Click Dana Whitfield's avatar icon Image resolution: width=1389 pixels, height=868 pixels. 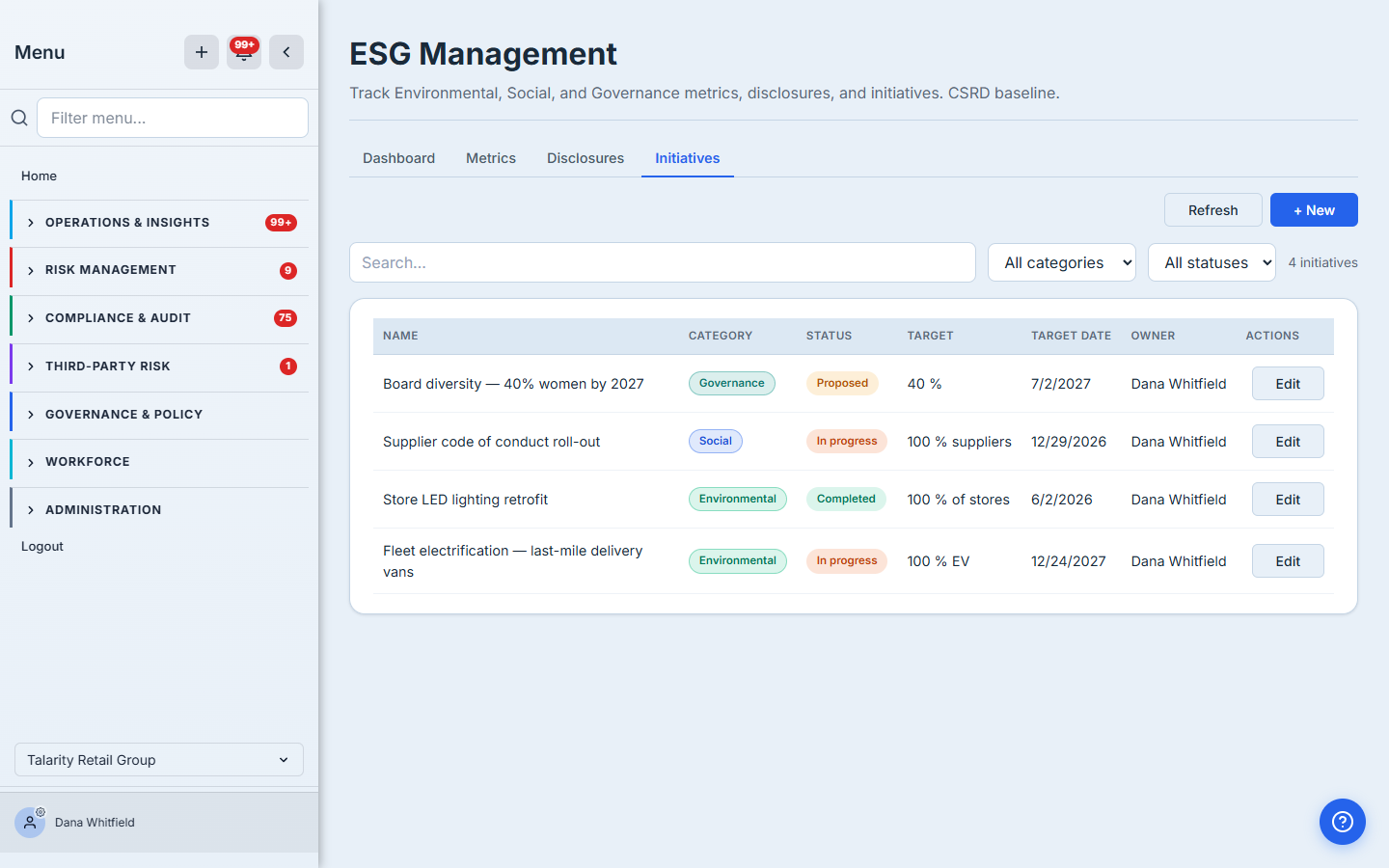[30, 823]
